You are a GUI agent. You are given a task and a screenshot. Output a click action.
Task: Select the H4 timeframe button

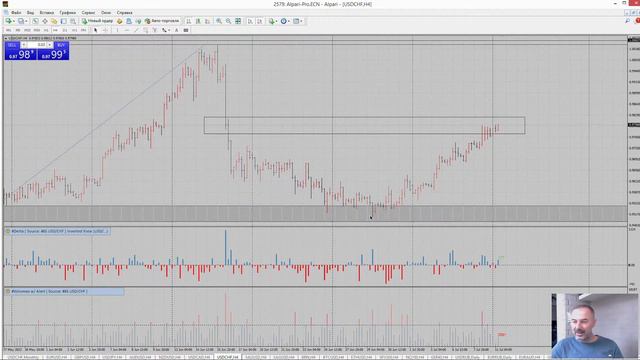point(55,30)
